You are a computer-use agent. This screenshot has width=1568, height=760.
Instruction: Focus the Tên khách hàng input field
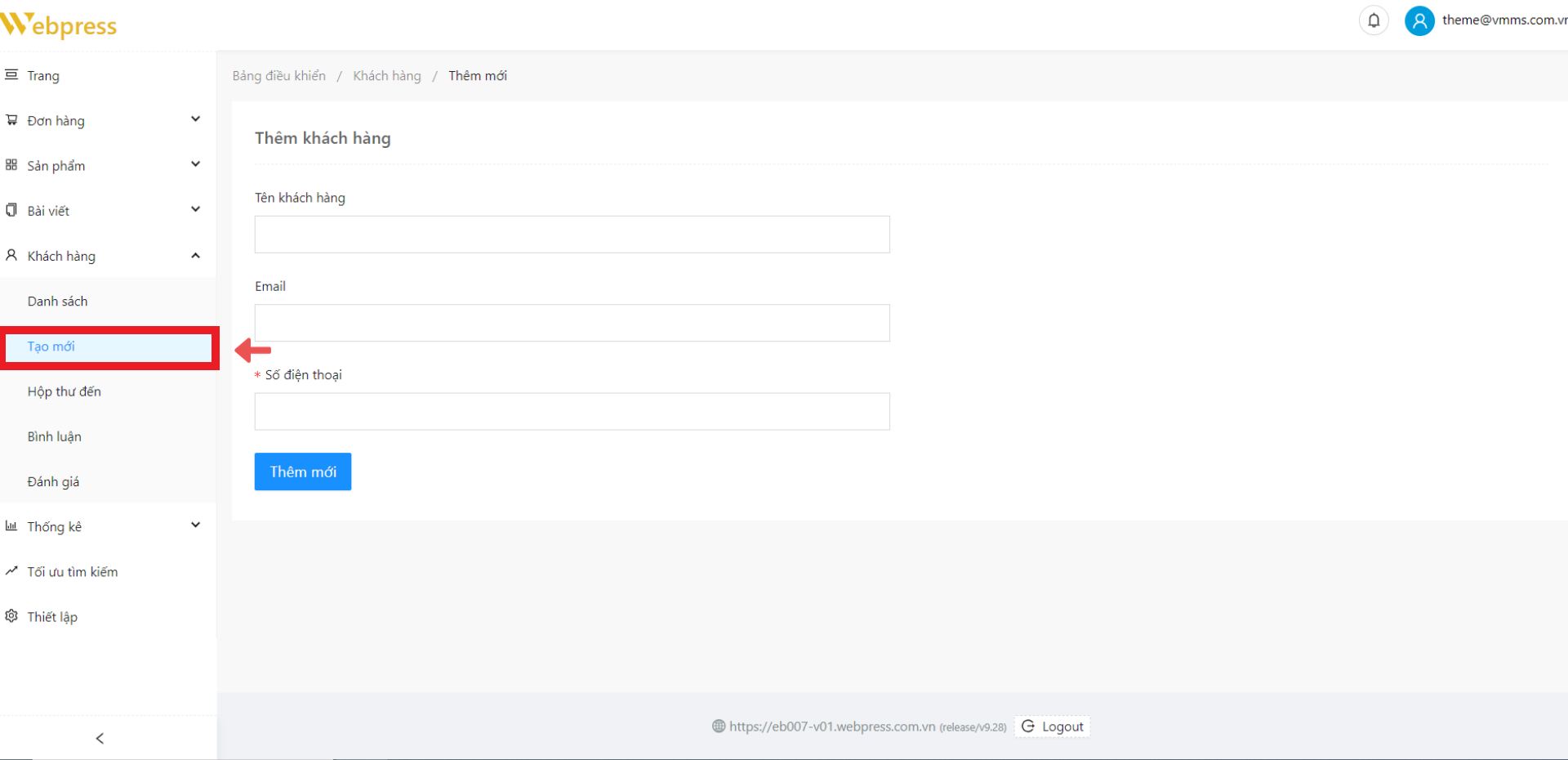572,235
